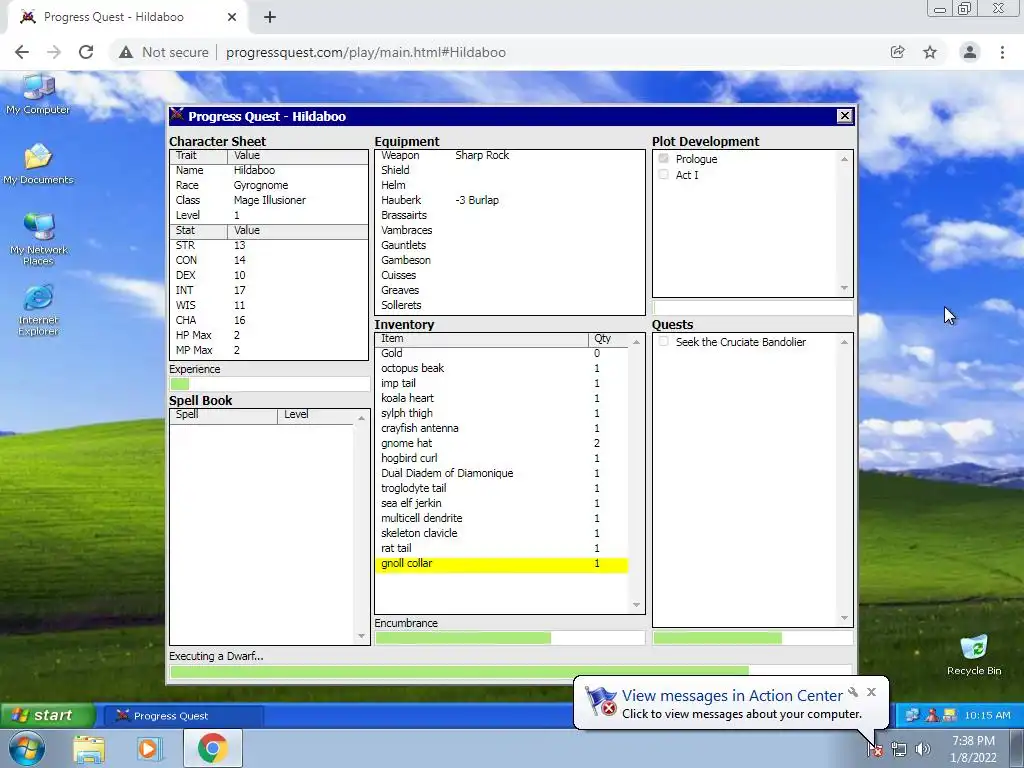Click Inventory list scroll down arrow

pos(637,605)
